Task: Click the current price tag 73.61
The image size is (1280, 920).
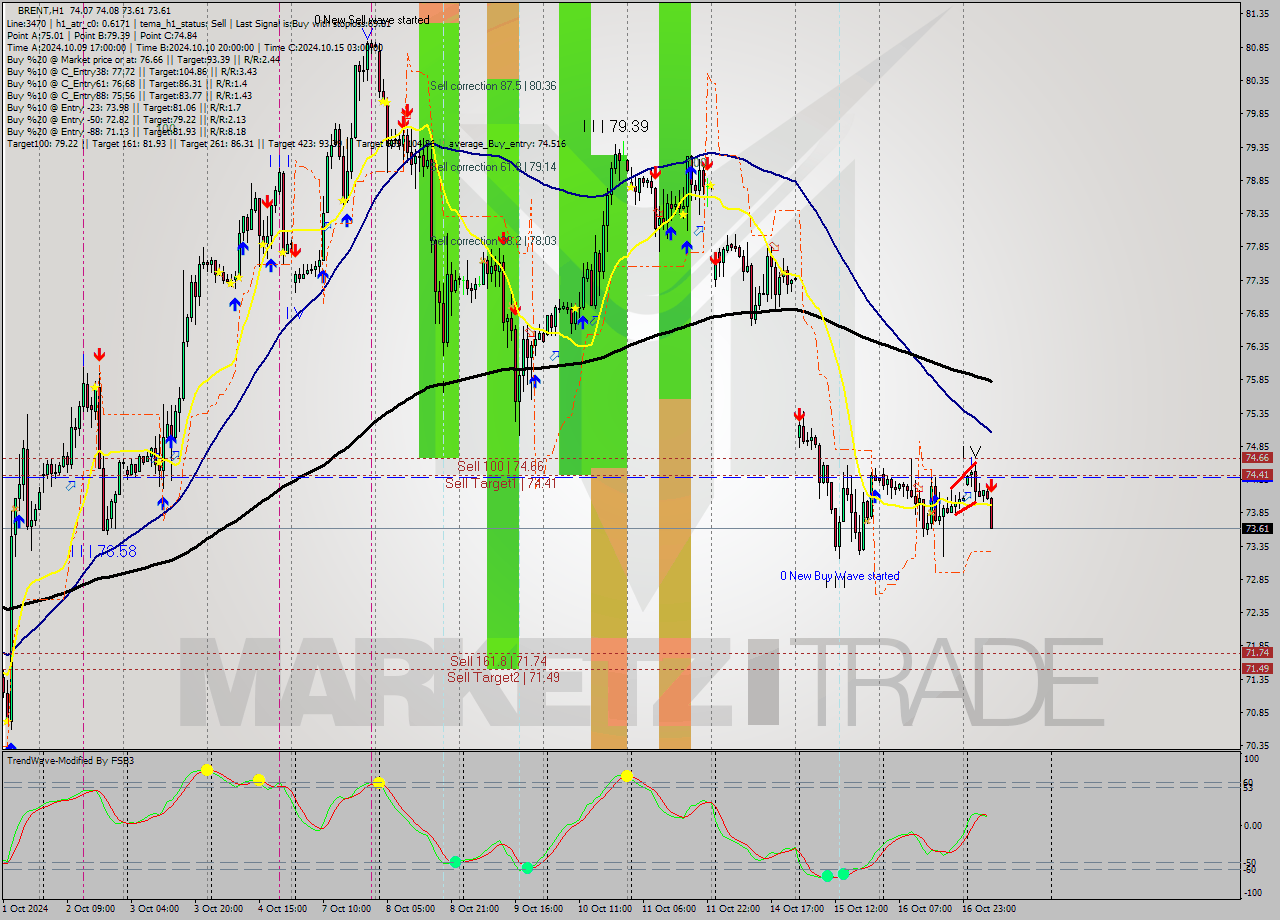Action: pyautogui.click(x=1257, y=528)
